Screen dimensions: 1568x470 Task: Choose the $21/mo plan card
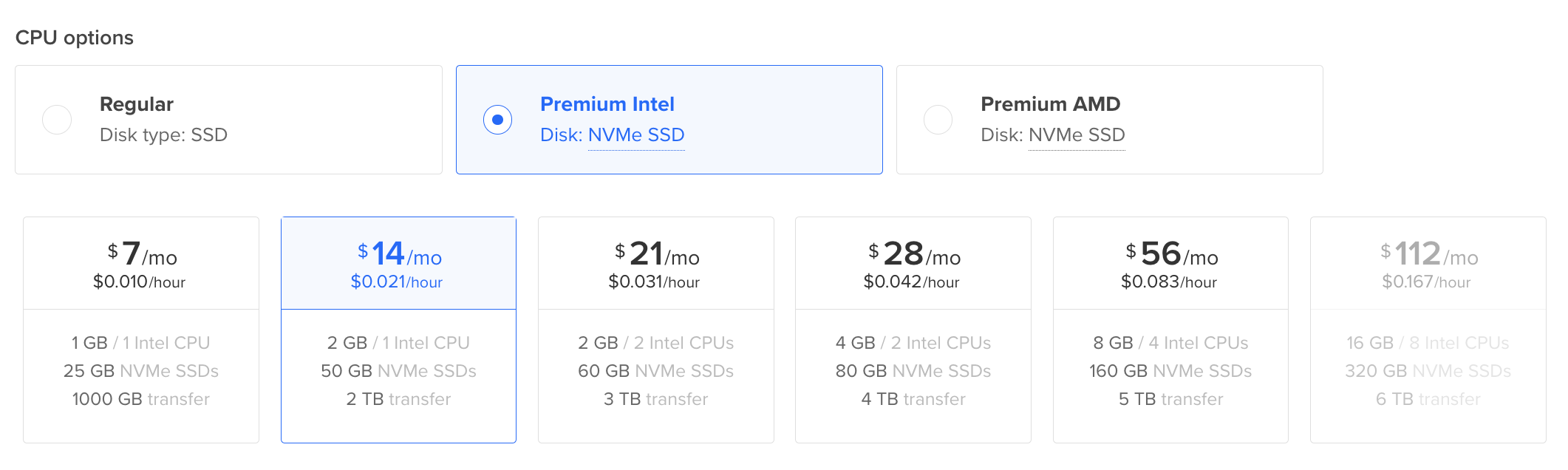(x=655, y=330)
